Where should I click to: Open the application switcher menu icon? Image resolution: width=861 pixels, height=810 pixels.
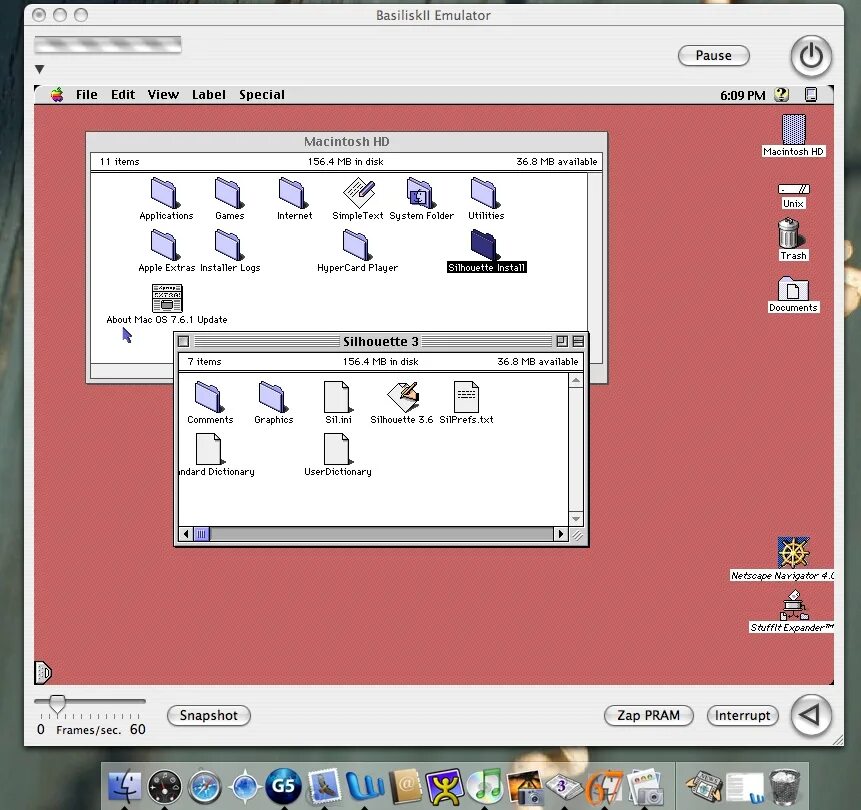[810, 94]
